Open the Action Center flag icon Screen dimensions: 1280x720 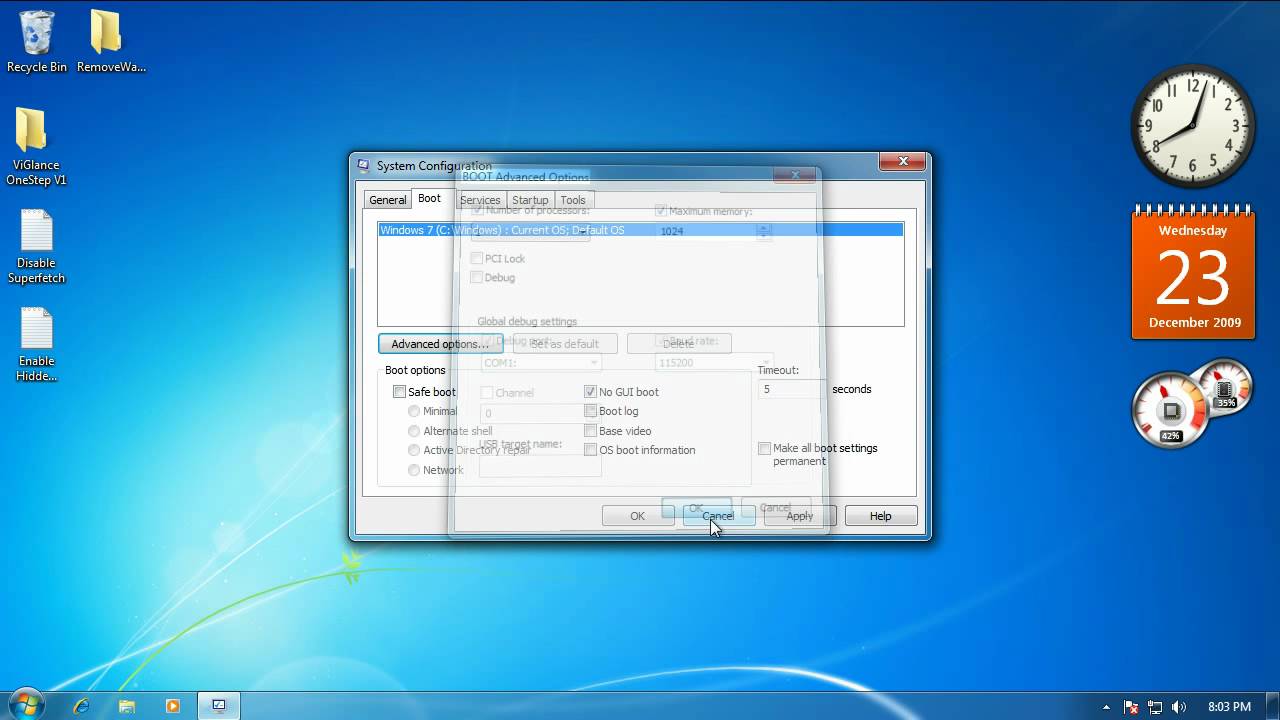pyautogui.click(x=1132, y=707)
